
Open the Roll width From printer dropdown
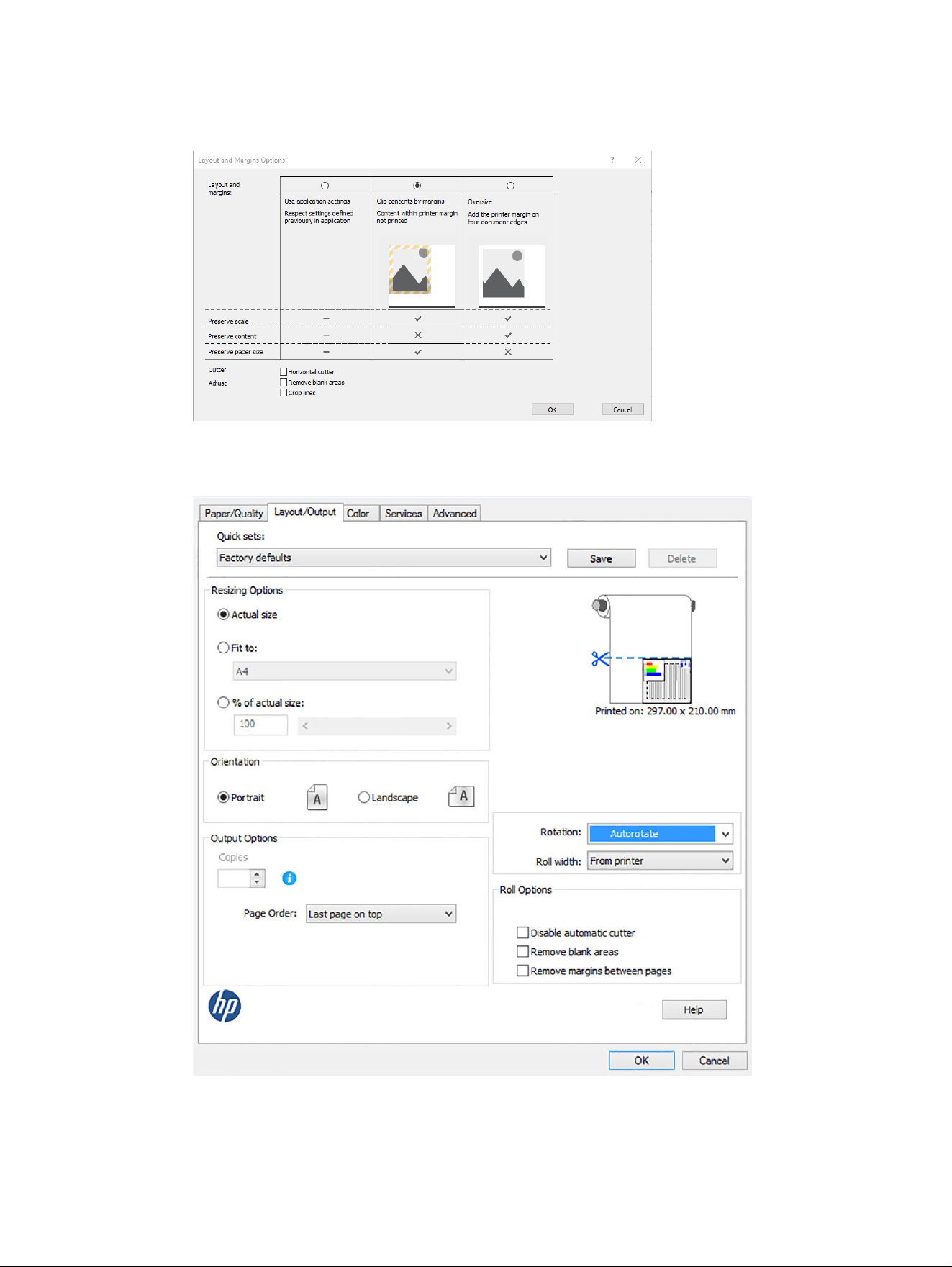click(x=660, y=861)
